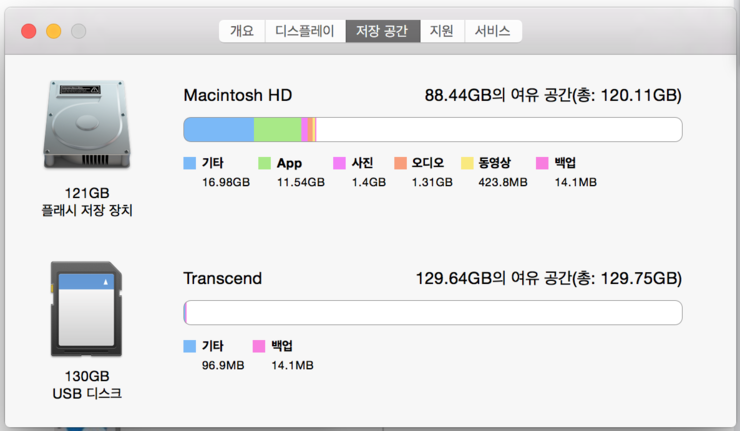The image size is (740, 431).
Task: Select the 저장 공간 tab
Action: 382,31
